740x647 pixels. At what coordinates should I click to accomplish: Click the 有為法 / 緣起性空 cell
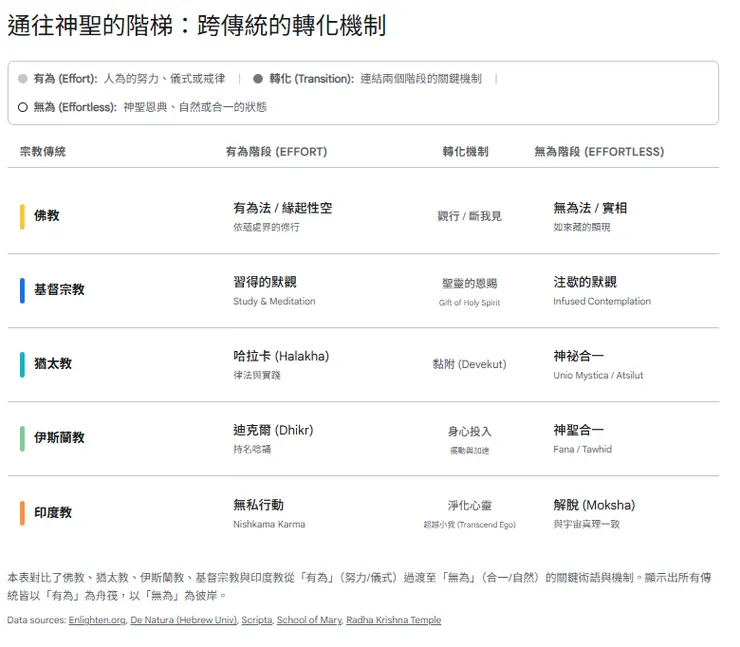coord(283,208)
